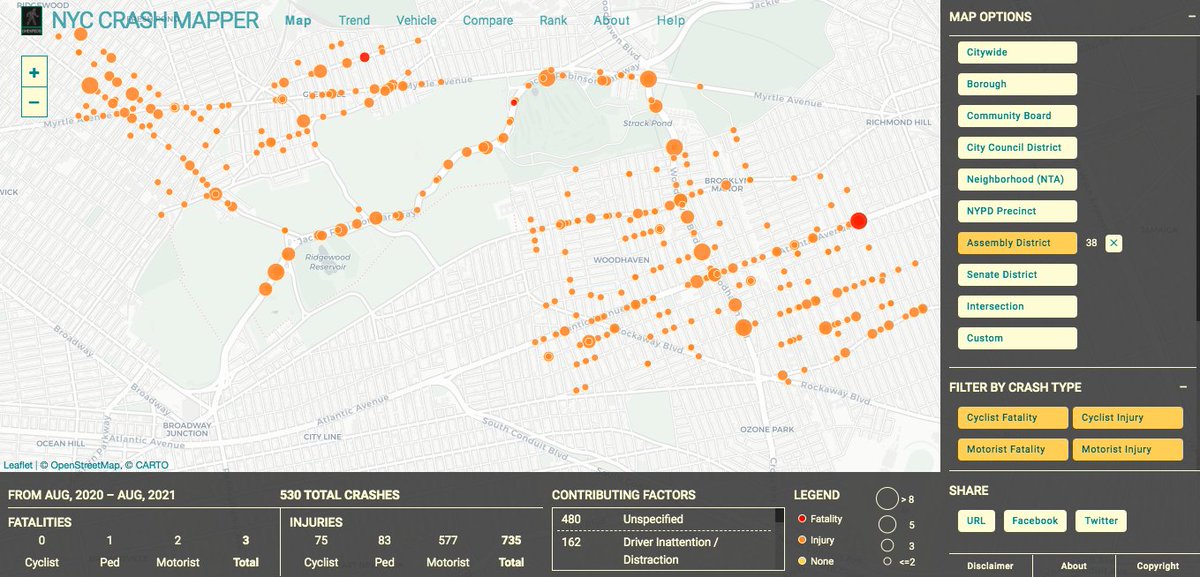
Task: Click the Fatality legend red dot
Action: click(802, 519)
